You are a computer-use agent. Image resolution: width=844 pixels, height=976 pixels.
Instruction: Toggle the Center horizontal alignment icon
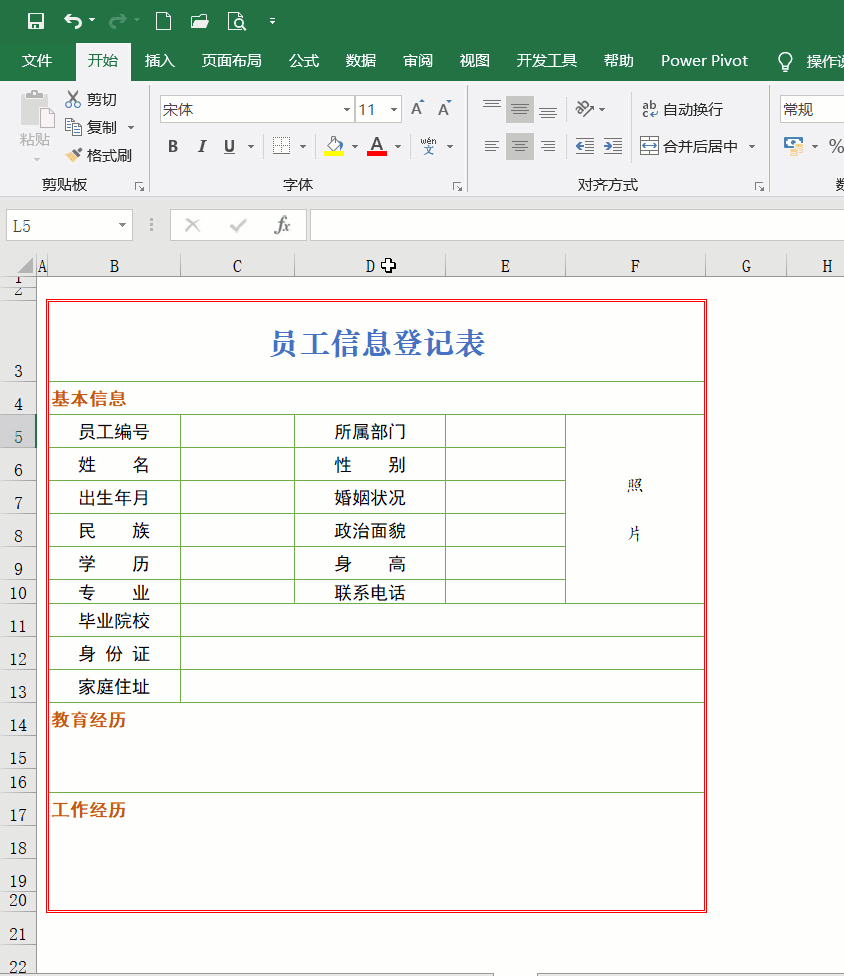[x=520, y=146]
